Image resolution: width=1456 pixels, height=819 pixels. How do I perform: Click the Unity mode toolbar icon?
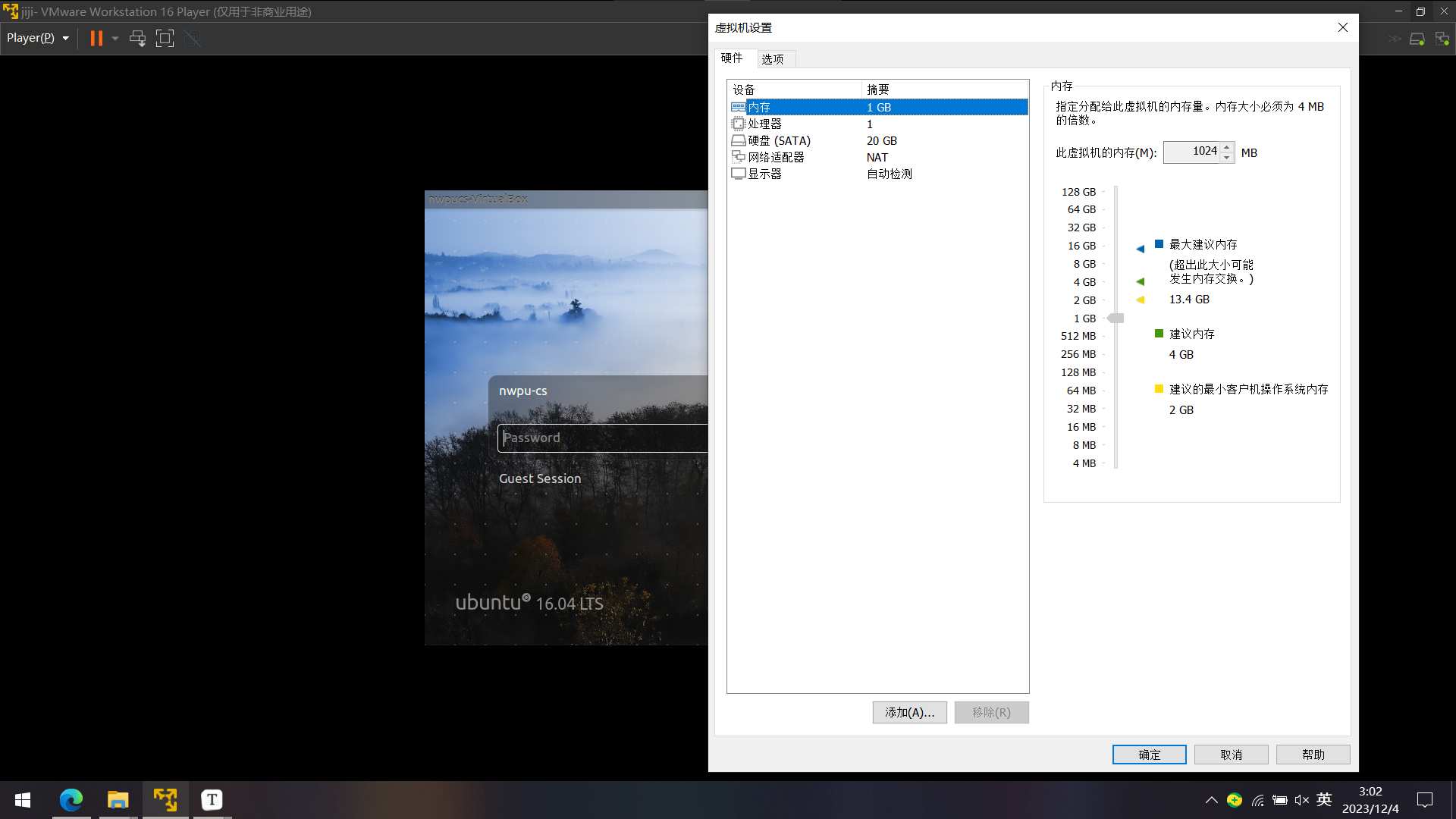pos(193,38)
